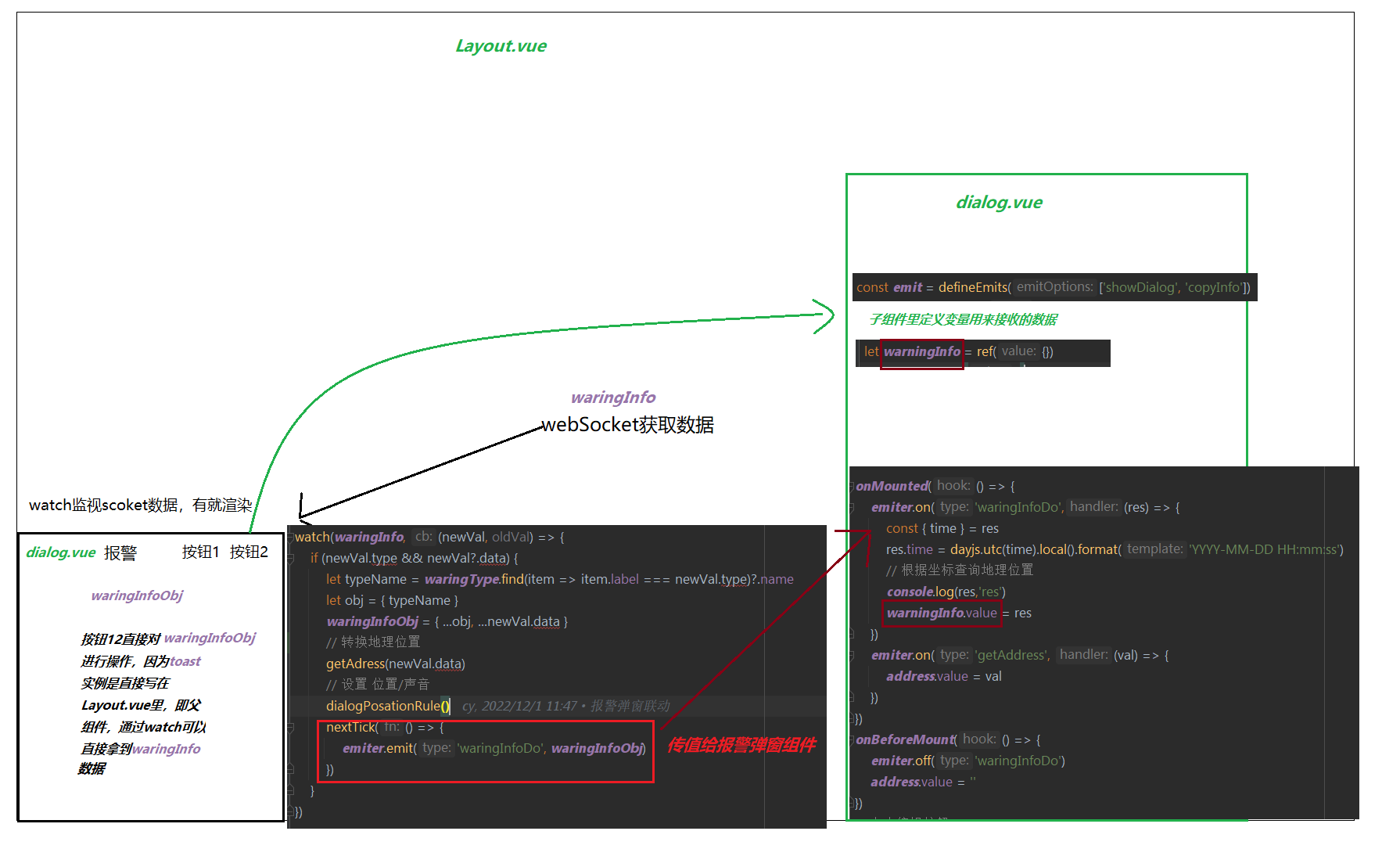The width and height of the screenshot is (1400, 867).
Task: Click the let obj = { typeName } line
Action: [392, 601]
